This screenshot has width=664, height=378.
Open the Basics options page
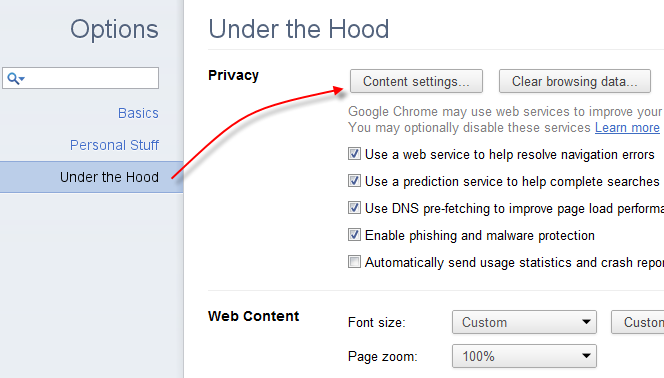138,113
